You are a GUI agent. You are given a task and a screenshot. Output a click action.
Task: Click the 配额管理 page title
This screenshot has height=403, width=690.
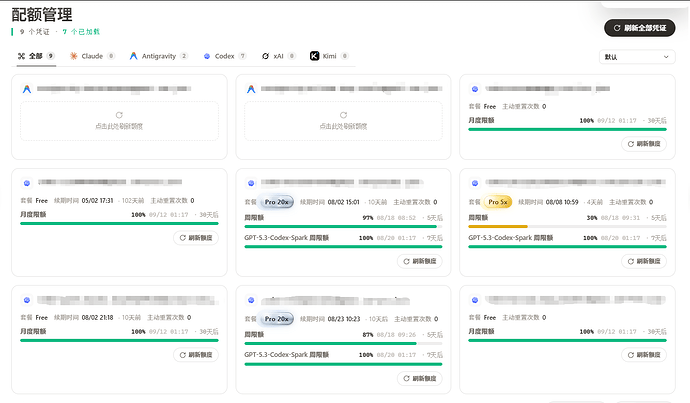pos(42,15)
